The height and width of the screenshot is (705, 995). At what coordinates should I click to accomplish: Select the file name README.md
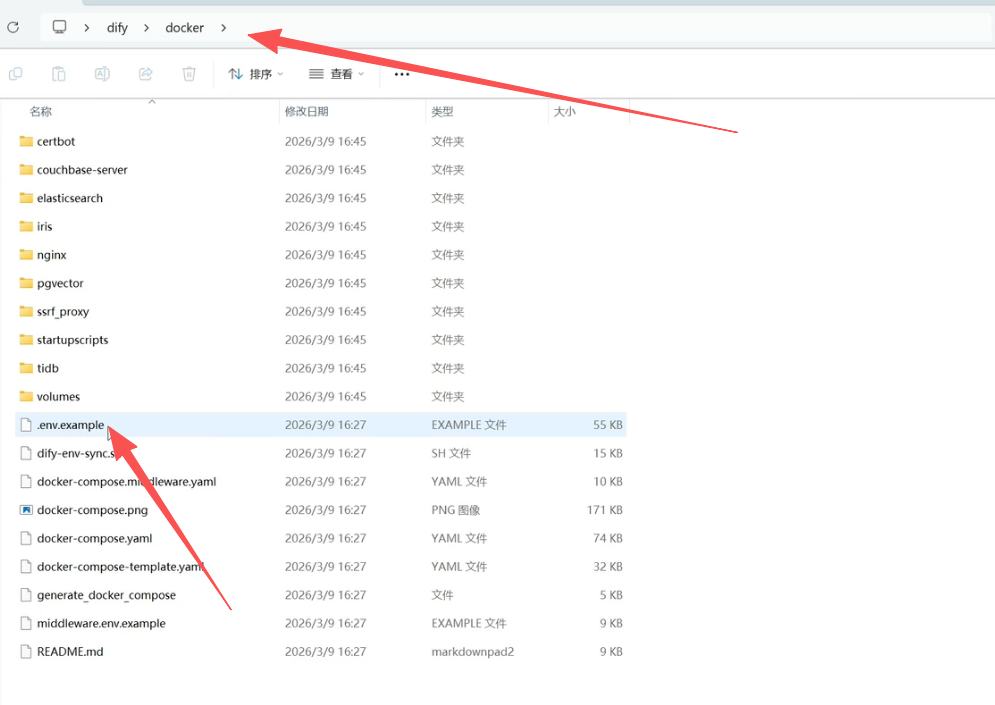(70, 652)
